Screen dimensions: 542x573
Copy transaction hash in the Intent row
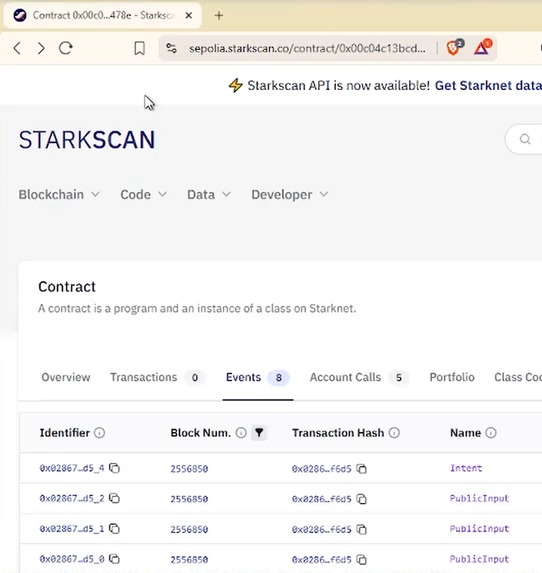pos(361,468)
